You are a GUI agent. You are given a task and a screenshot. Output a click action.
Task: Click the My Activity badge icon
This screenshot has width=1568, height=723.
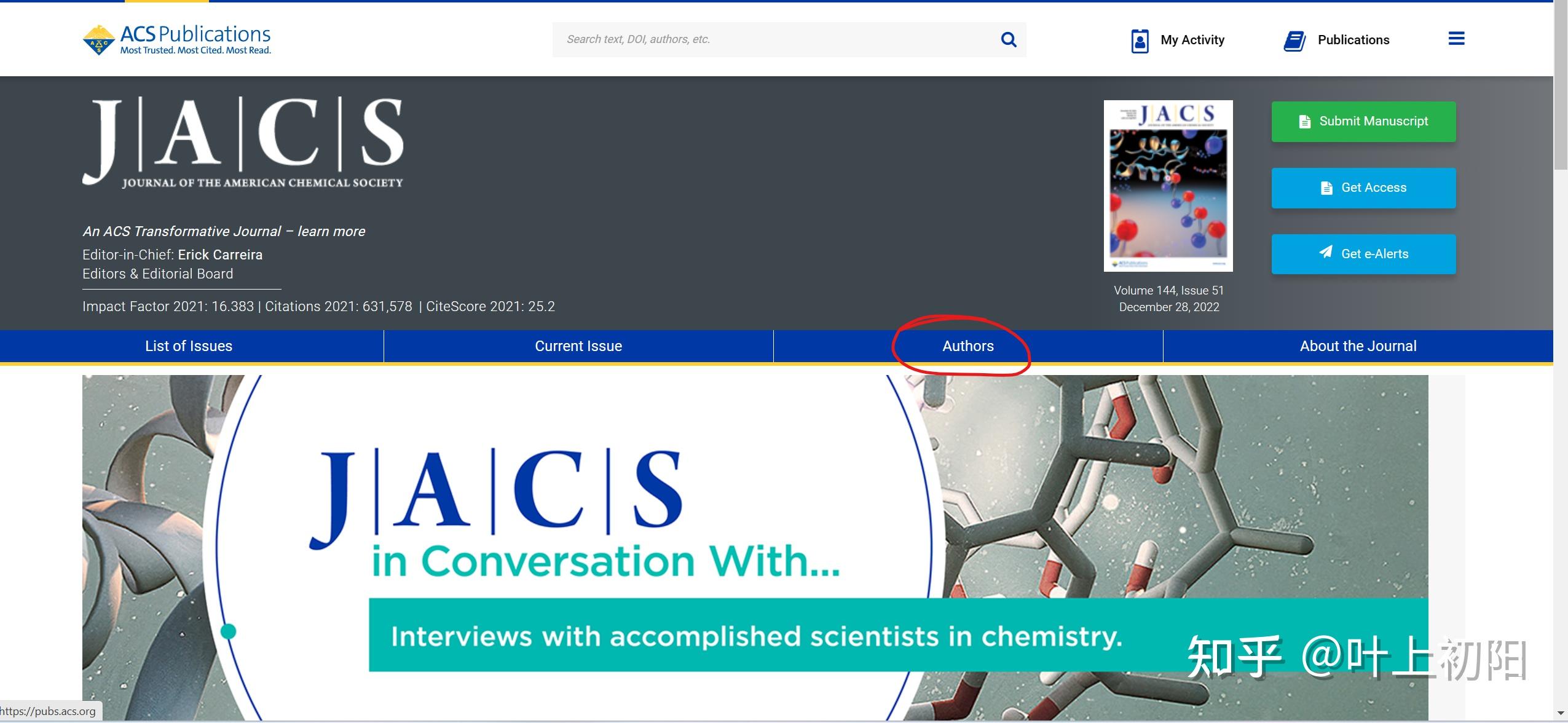pos(1140,41)
